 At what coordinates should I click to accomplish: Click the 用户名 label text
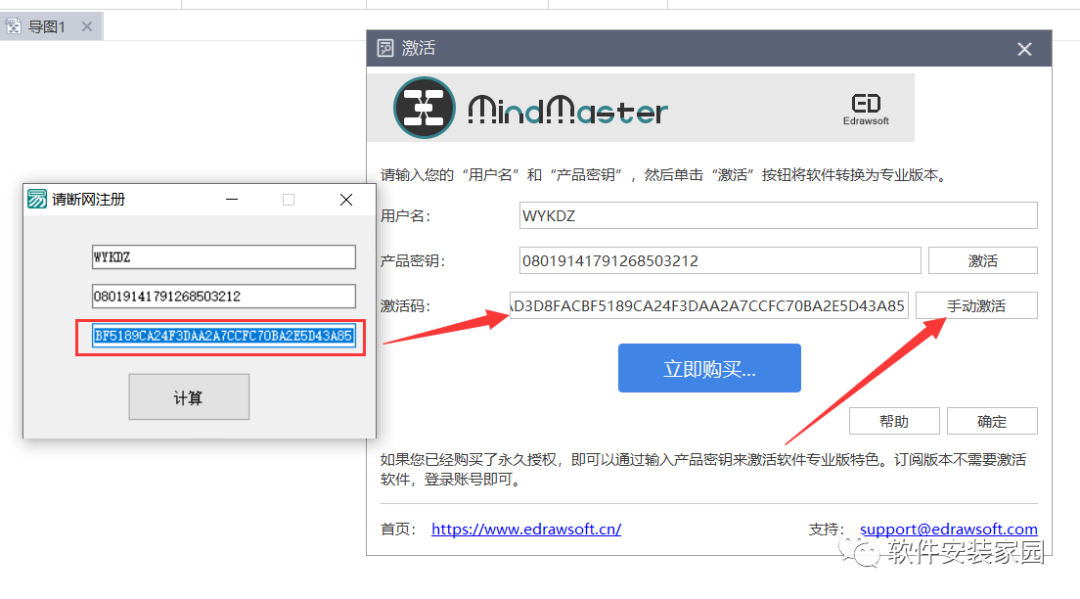point(405,216)
